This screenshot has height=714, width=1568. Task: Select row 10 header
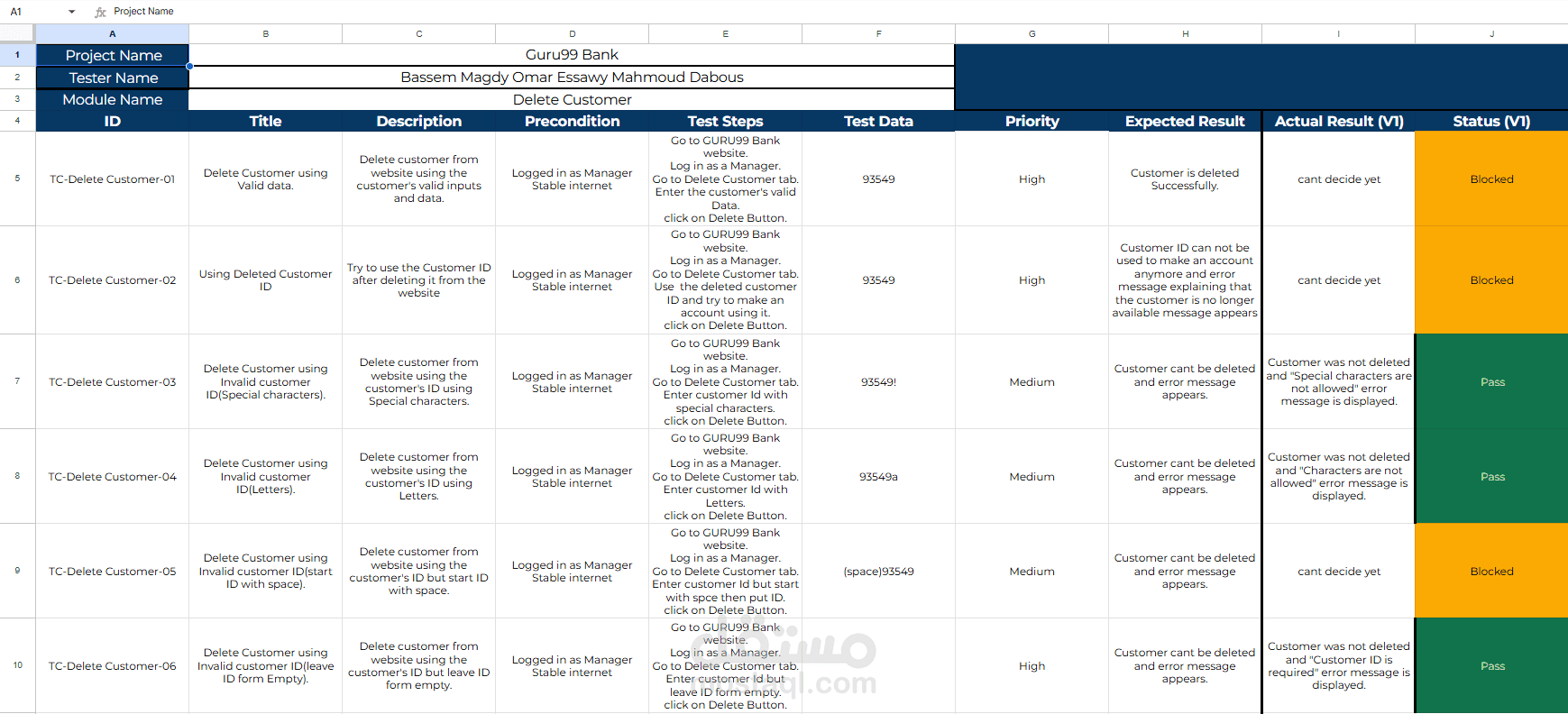tap(17, 665)
